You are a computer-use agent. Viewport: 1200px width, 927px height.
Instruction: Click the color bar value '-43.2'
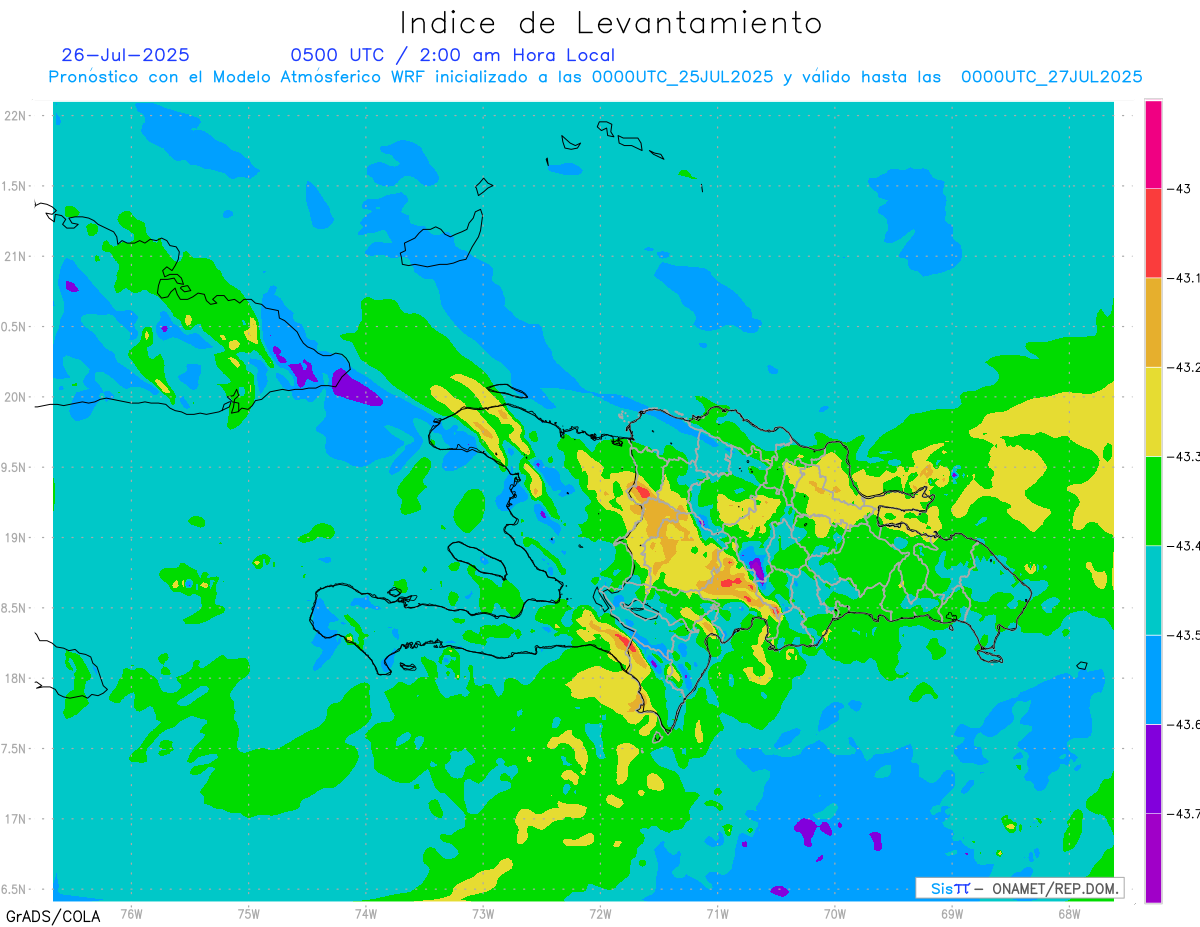pyautogui.click(x=1185, y=367)
